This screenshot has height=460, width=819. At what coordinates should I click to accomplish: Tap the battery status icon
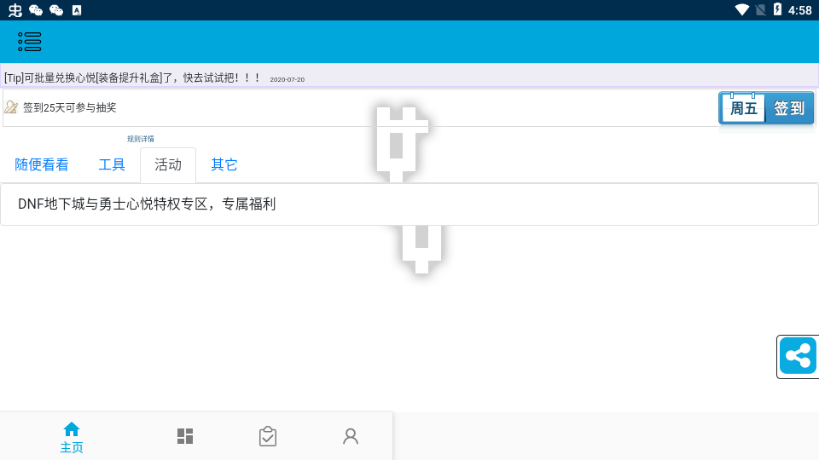pyautogui.click(x=777, y=10)
